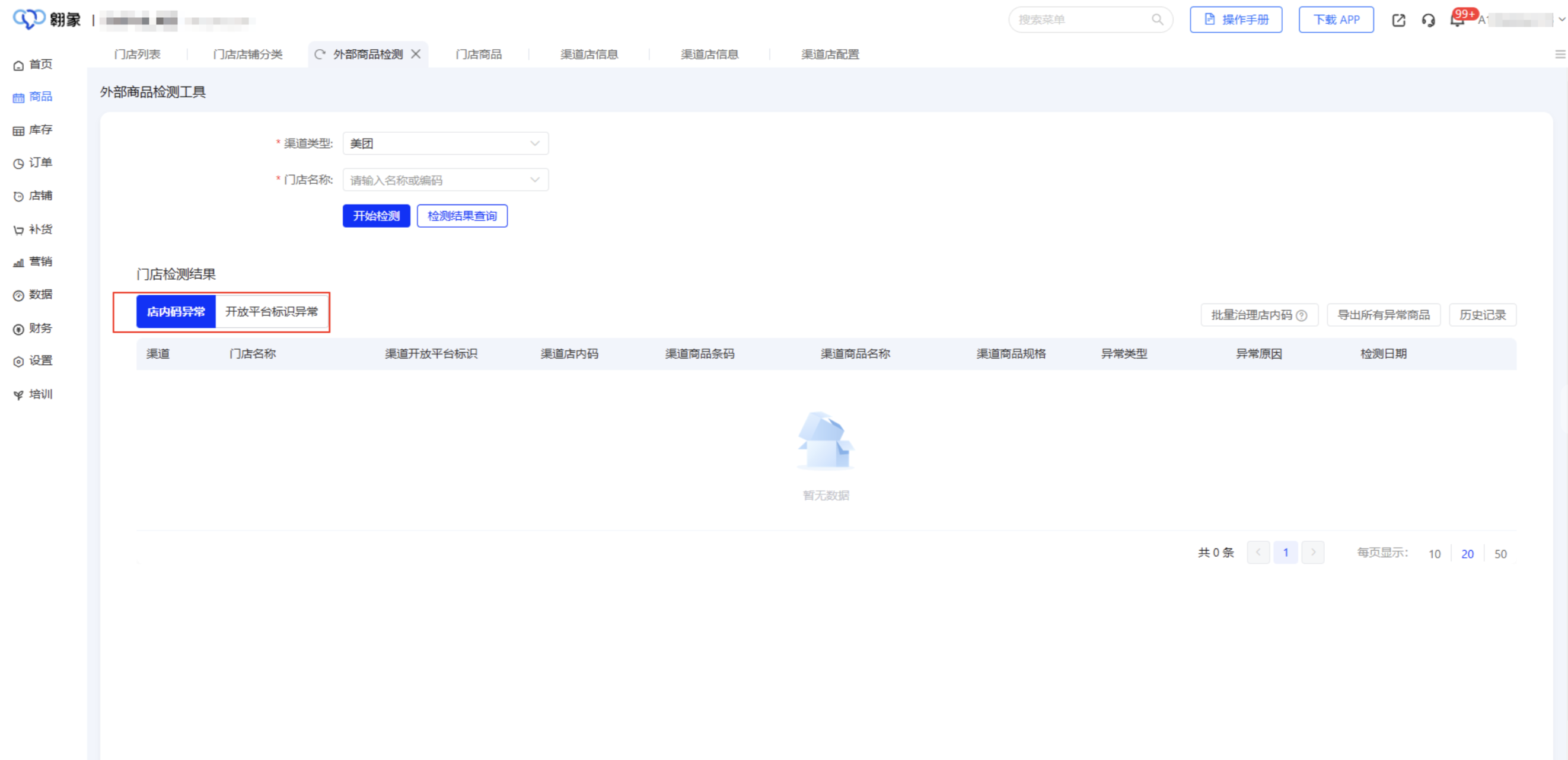This screenshot has height=760, width=1568.
Task: Open the 渠道类型 channel dropdown
Action: [445, 143]
